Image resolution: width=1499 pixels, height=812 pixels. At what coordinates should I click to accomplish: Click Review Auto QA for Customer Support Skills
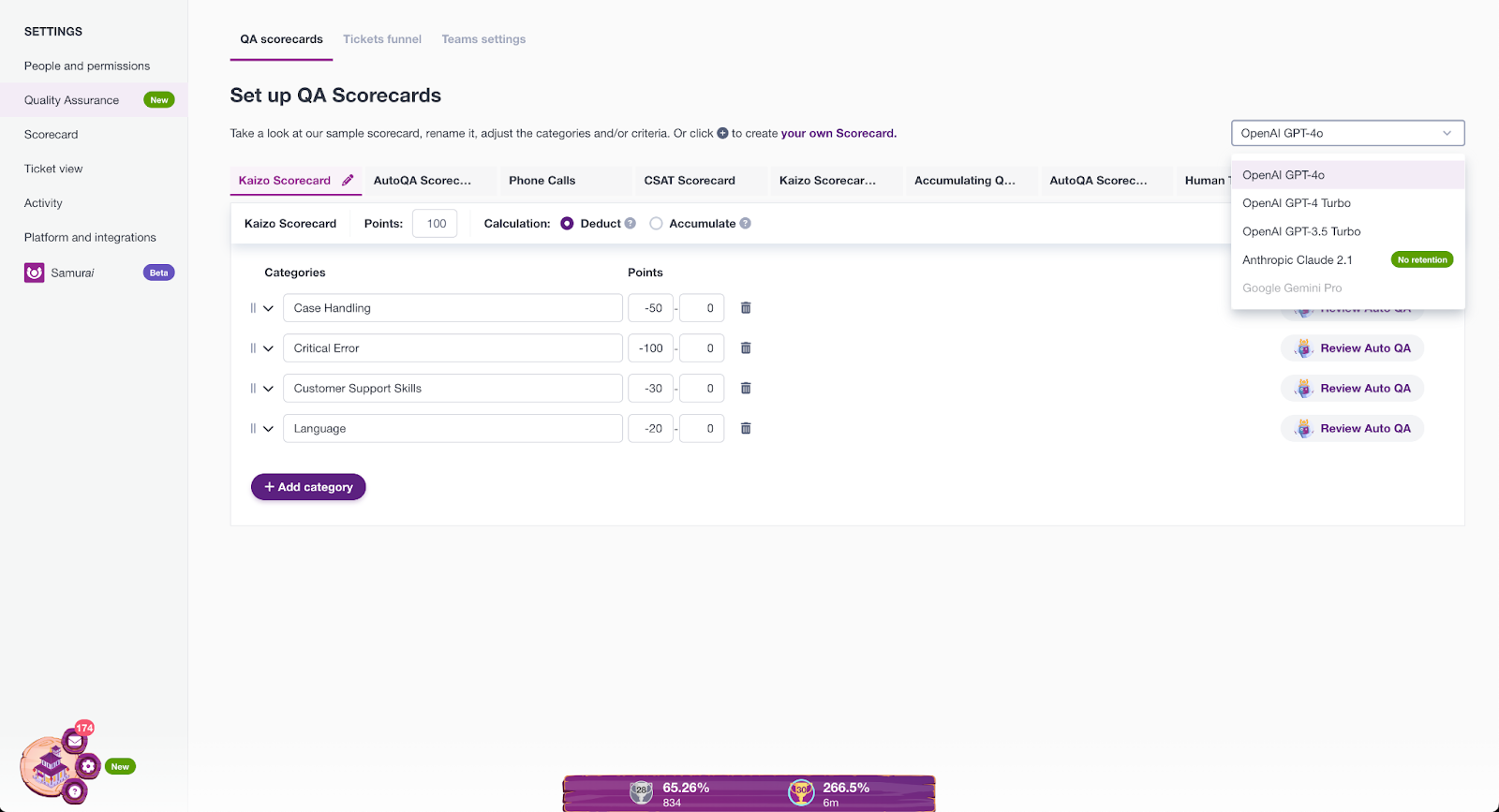[1352, 389]
